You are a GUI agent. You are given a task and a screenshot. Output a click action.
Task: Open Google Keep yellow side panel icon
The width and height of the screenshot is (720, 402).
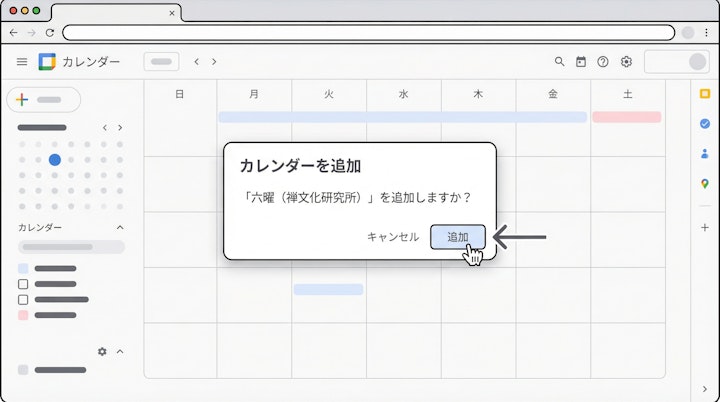(x=705, y=94)
